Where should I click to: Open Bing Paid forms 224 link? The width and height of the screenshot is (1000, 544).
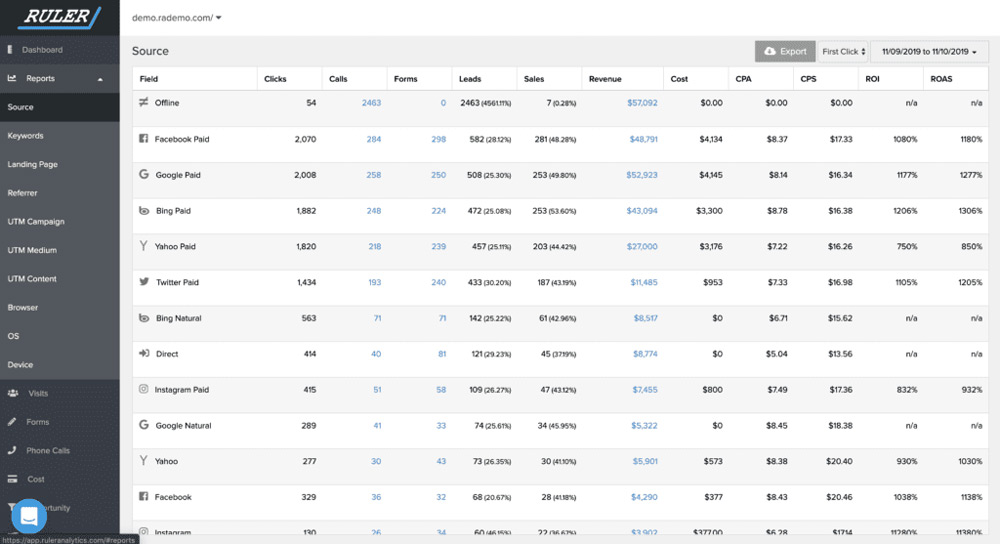[x=439, y=210]
